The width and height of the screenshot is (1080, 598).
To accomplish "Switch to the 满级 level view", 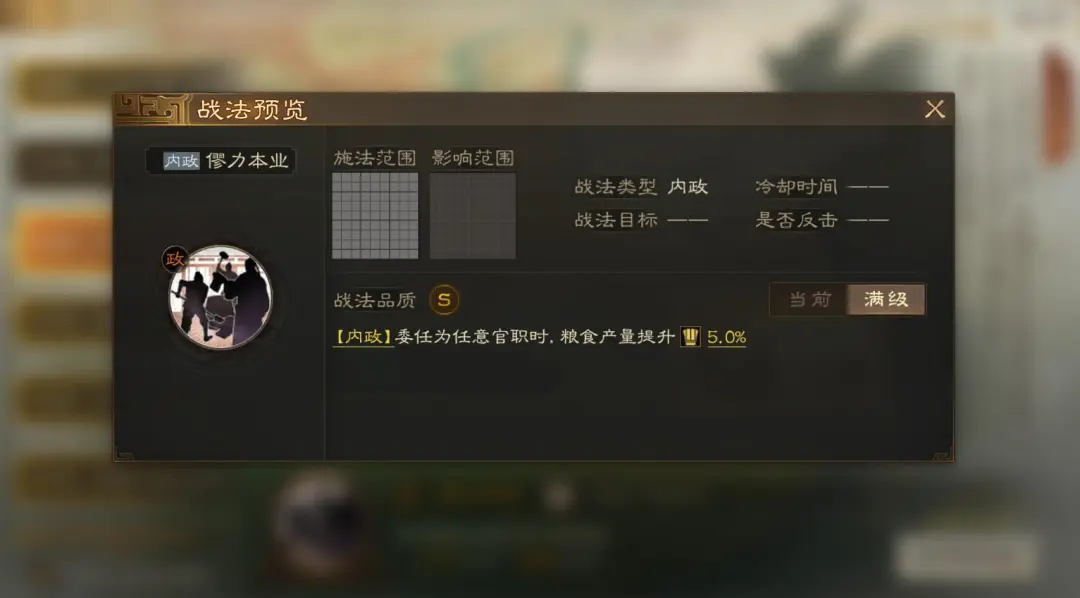I will (x=886, y=300).
